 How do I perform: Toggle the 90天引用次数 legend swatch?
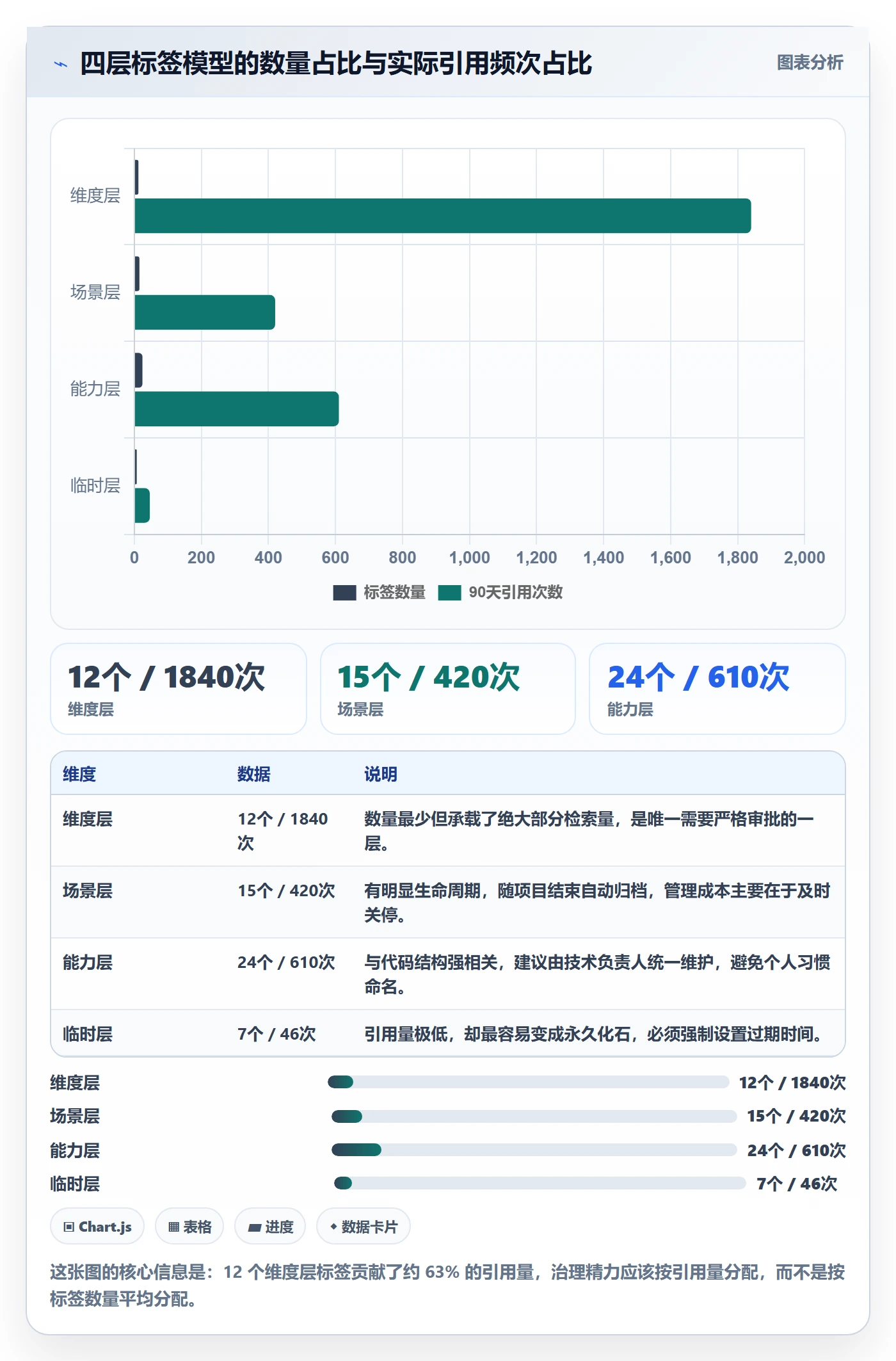449,593
